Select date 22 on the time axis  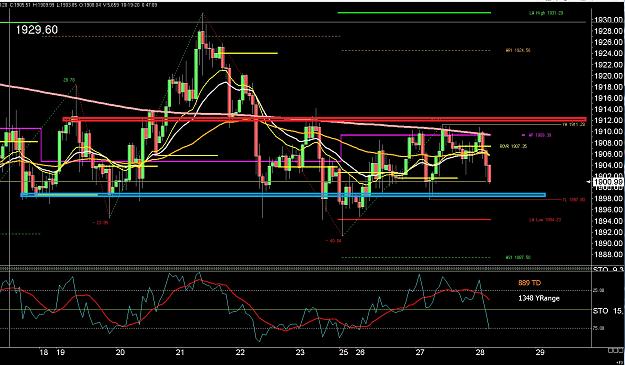(240, 352)
